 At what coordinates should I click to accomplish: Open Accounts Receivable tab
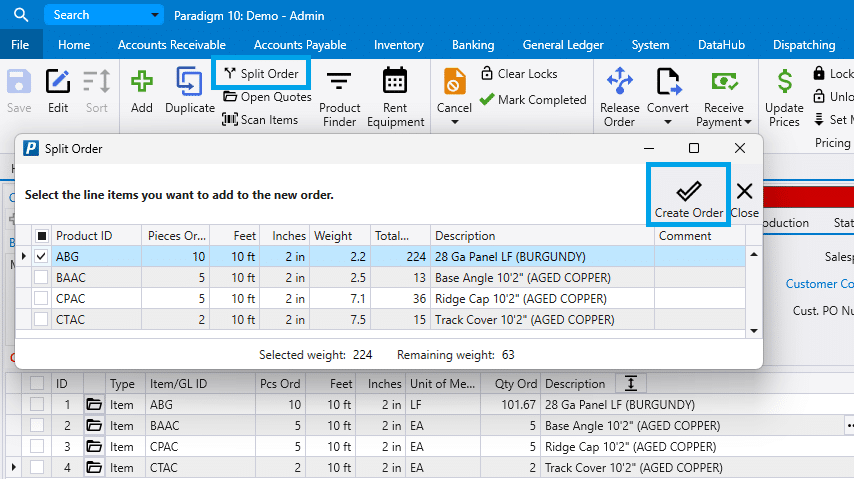(x=172, y=45)
